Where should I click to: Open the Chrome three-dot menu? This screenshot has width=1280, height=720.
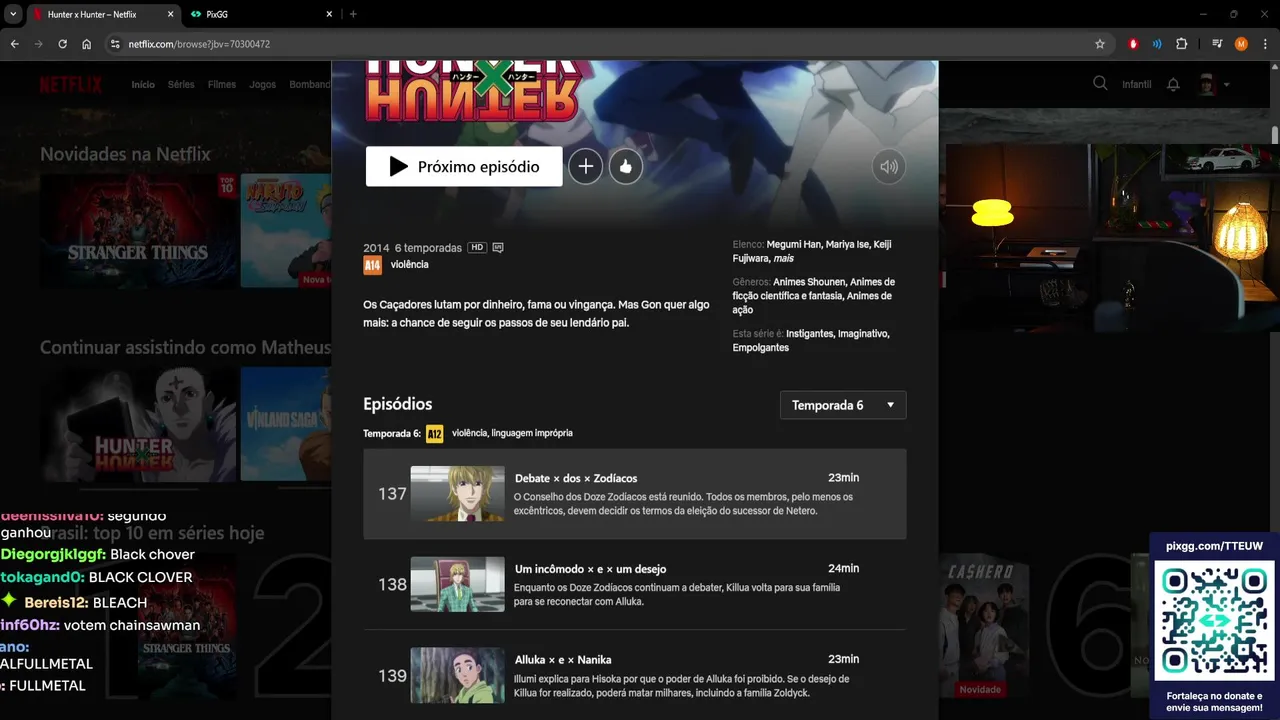coord(1265,44)
